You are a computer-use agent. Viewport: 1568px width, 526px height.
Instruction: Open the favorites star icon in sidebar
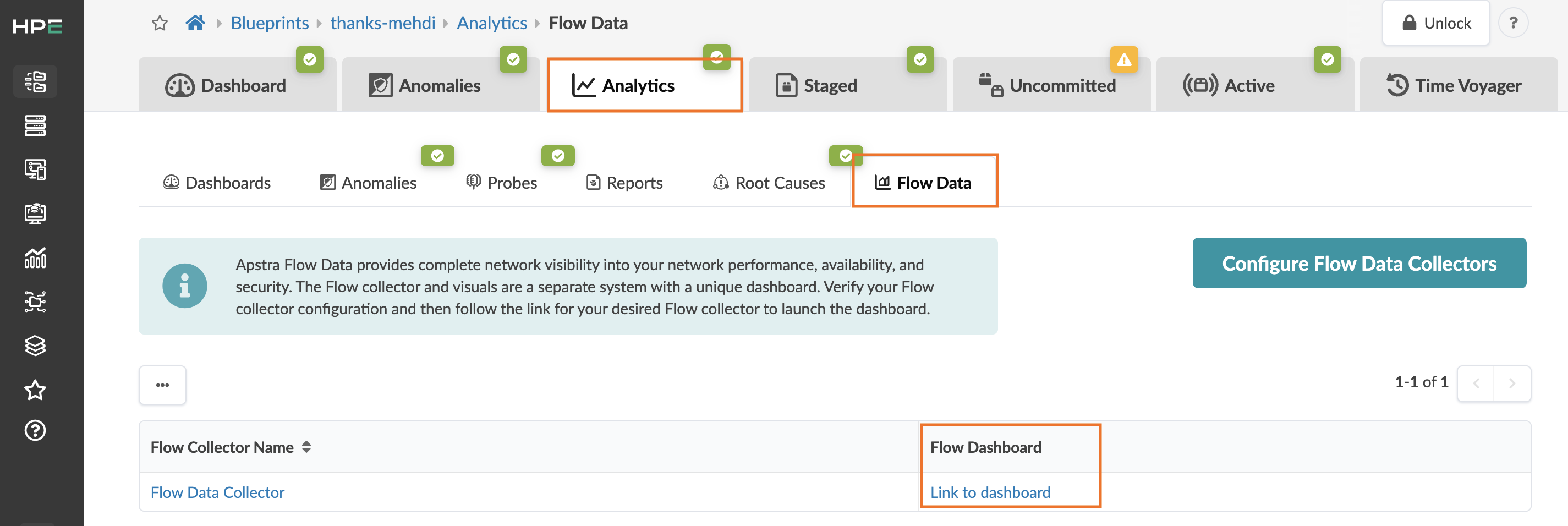(x=35, y=390)
